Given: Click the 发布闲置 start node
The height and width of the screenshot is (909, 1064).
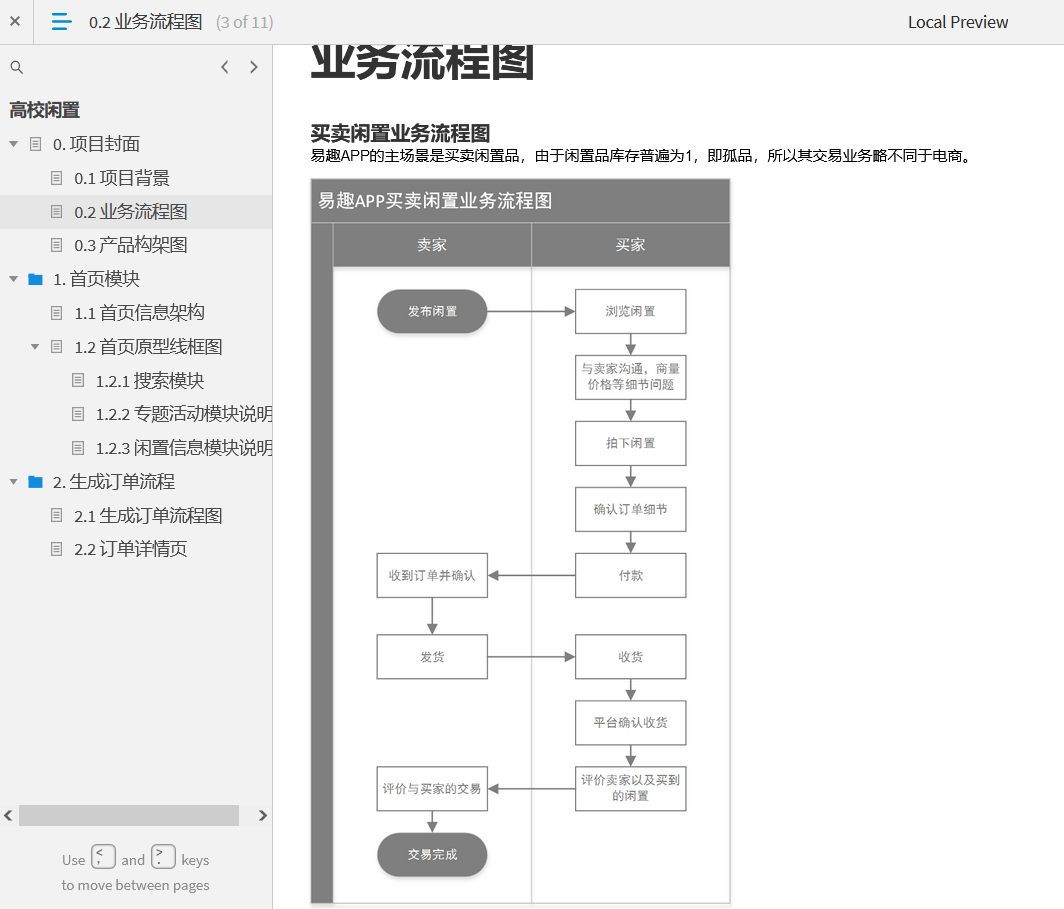Looking at the screenshot, I should click(x=432, y=311).
